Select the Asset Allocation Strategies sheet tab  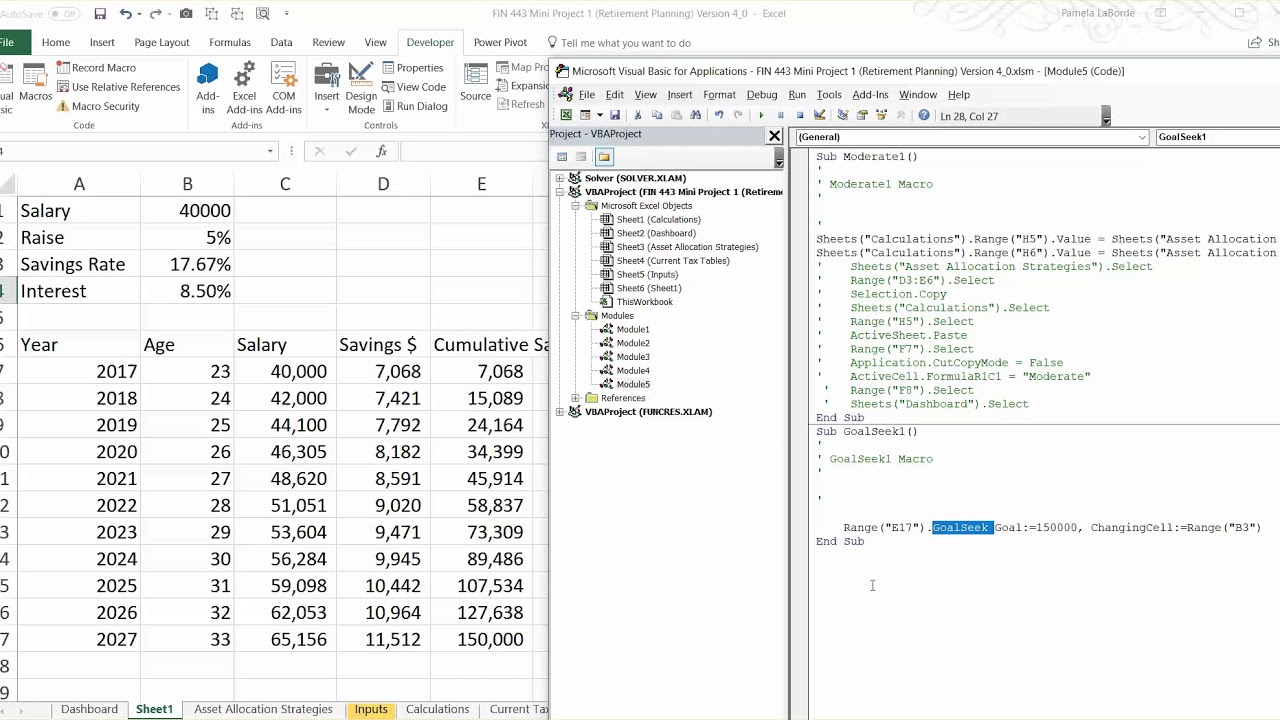pos(263,709)
